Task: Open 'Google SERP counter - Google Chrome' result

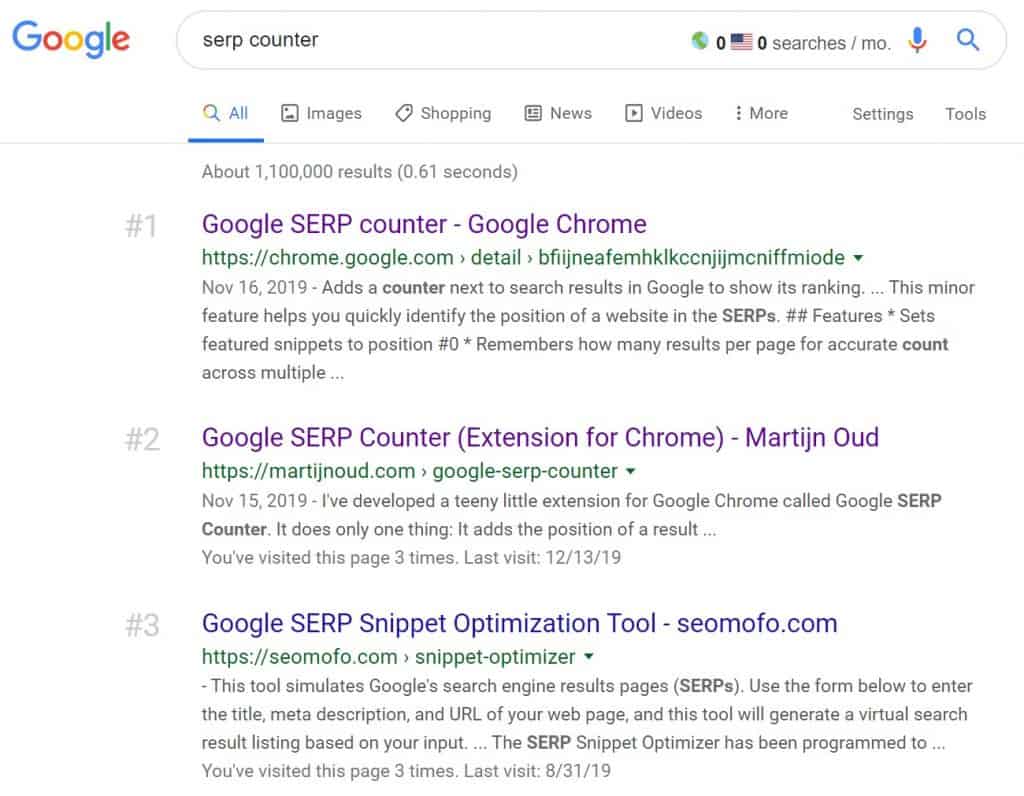Action: click(424, 224)
